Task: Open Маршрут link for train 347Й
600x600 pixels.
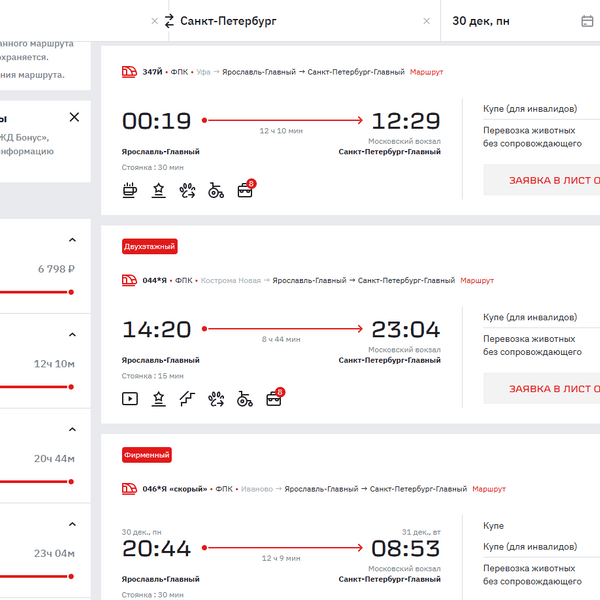Action: click(426, 72)
